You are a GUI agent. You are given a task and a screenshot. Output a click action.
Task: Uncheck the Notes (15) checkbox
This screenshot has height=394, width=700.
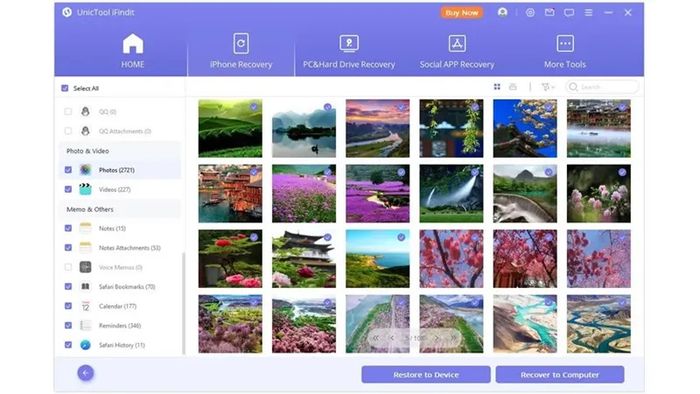[68, 228]
